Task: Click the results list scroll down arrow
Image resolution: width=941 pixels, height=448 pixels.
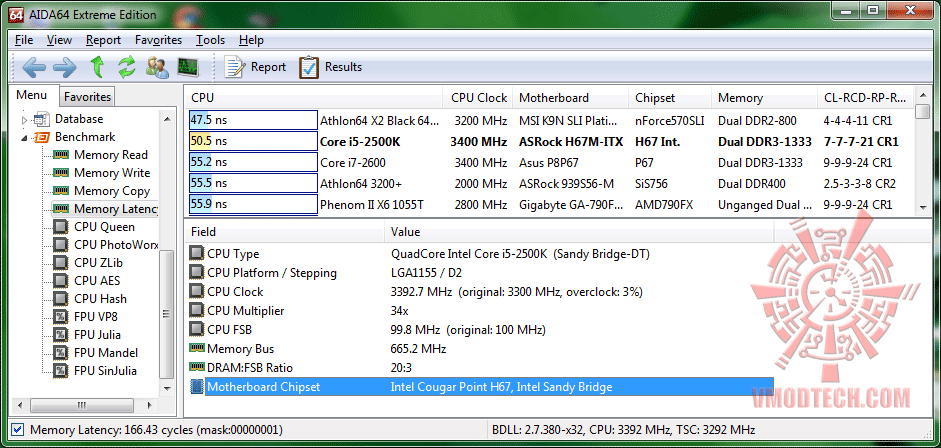Action: (922, 208)
